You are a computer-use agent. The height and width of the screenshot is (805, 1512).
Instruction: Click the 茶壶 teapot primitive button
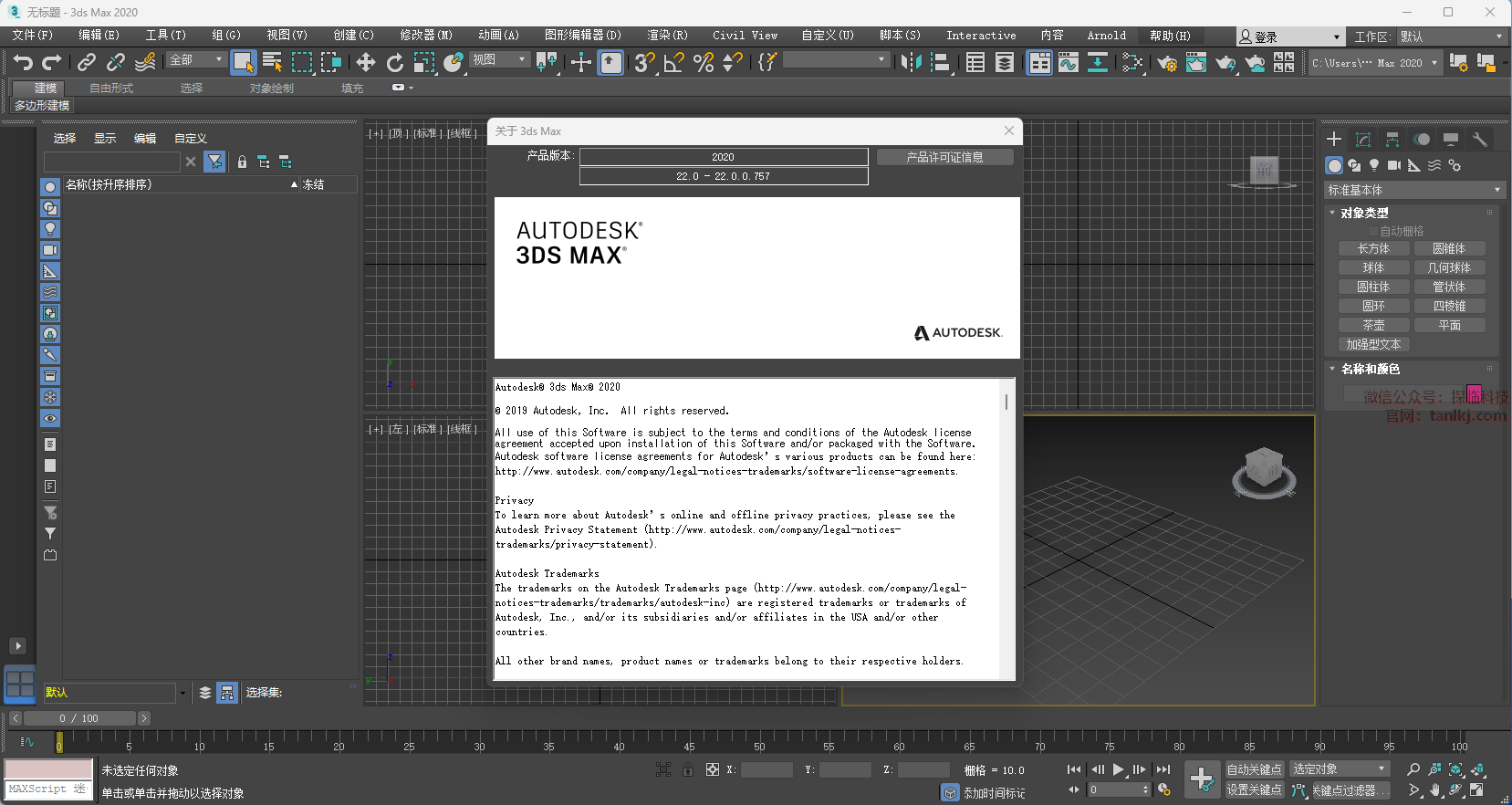point(1373,325)
